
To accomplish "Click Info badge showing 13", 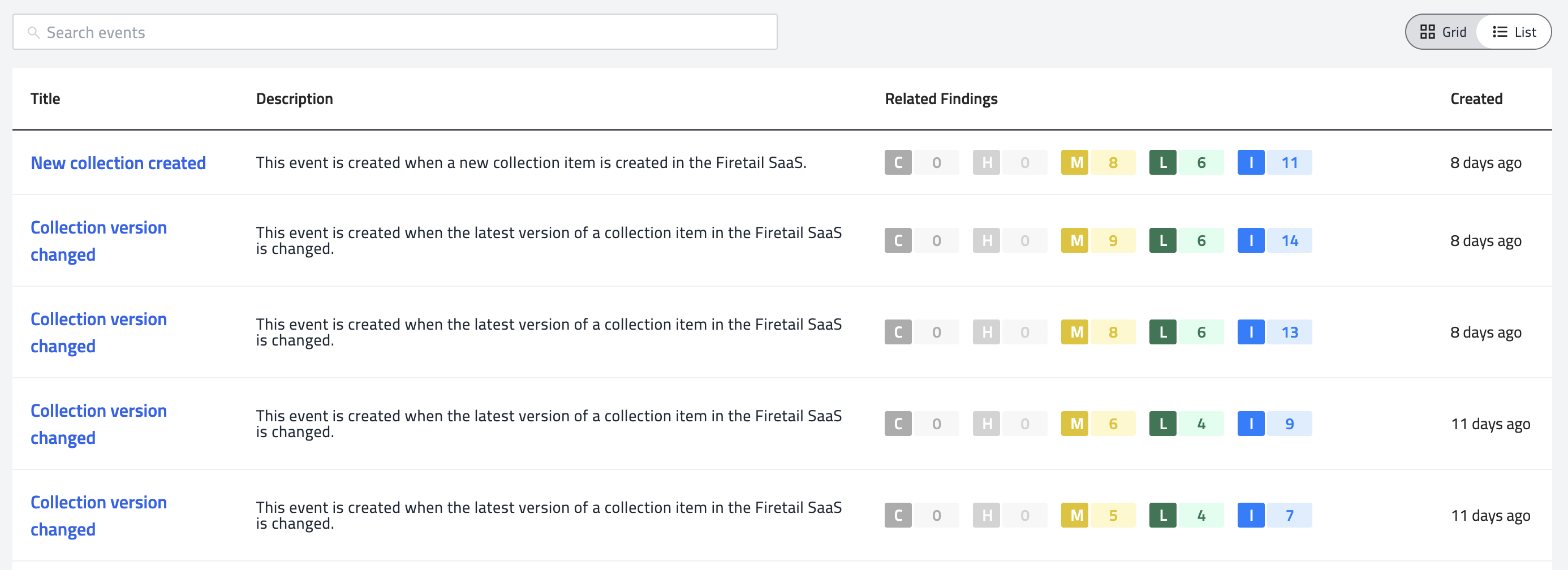I will pos(1274,332).
